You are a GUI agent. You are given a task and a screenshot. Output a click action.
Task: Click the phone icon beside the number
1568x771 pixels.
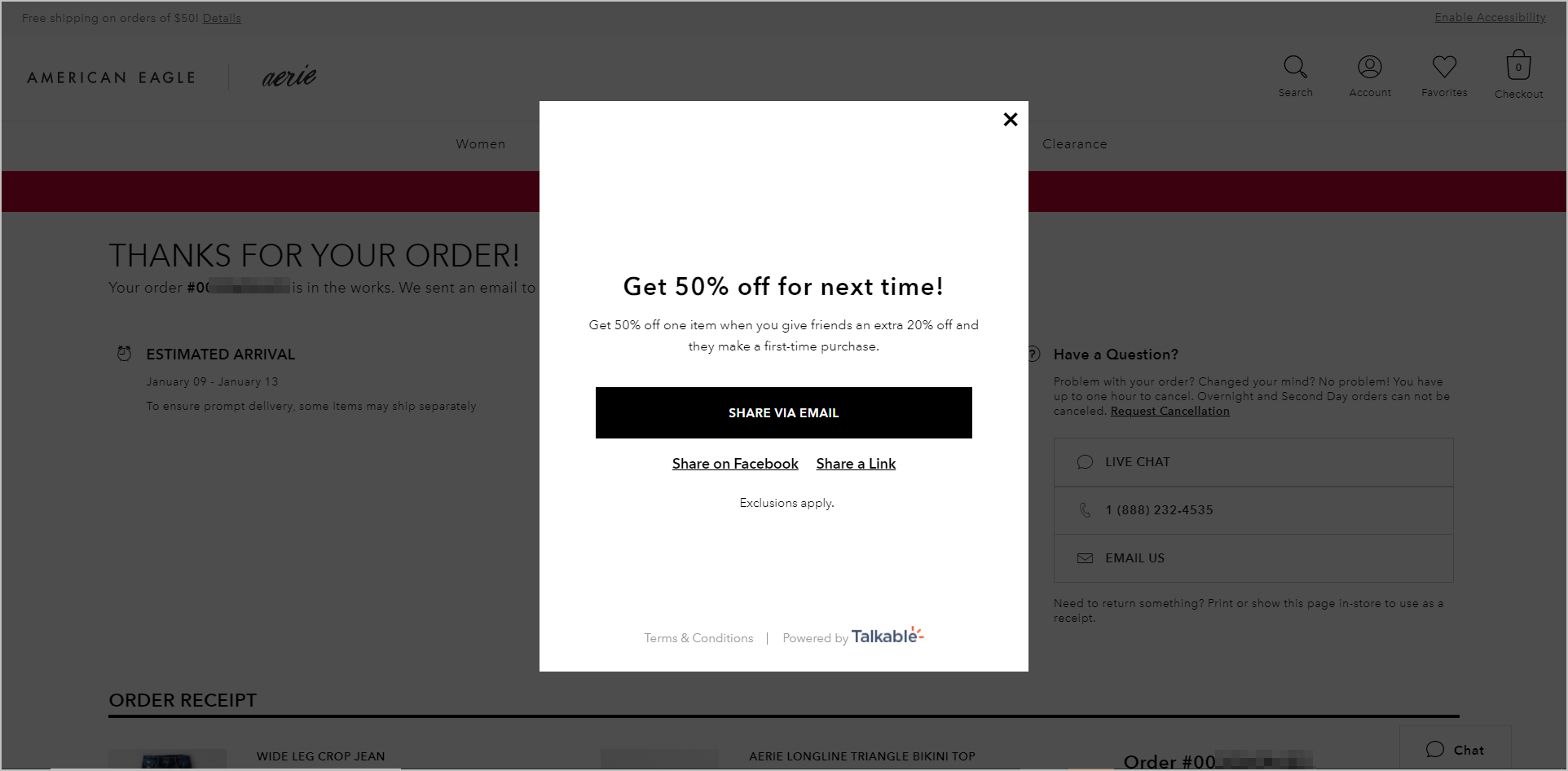(1085, 510)
